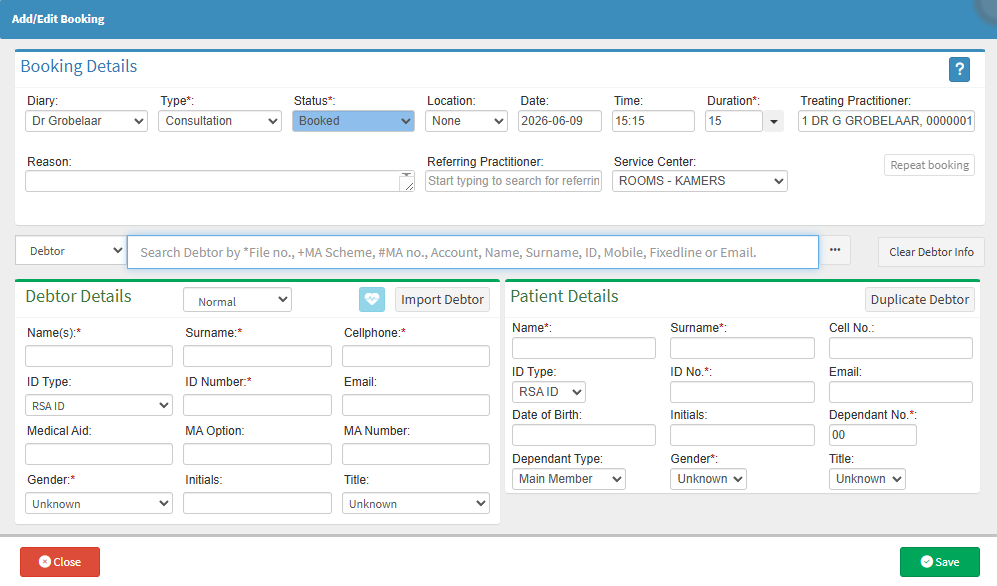Screen dimensions: 997x586
Task: Open the Status dropdown showing Booked
Action: click(354, 121)
